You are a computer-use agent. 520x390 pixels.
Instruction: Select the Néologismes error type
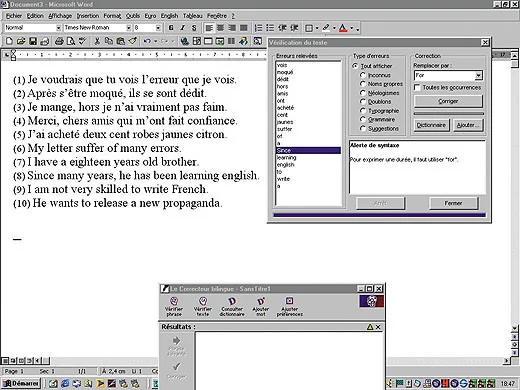coord(363,93)
